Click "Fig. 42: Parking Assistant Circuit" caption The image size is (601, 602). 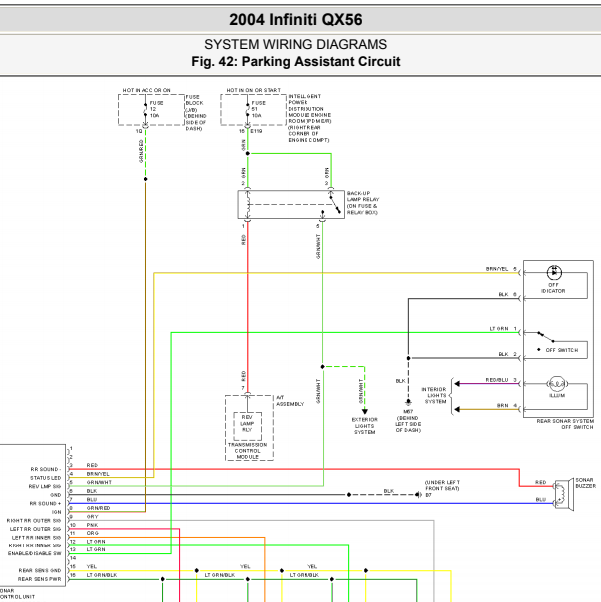(x=296, y=61)
